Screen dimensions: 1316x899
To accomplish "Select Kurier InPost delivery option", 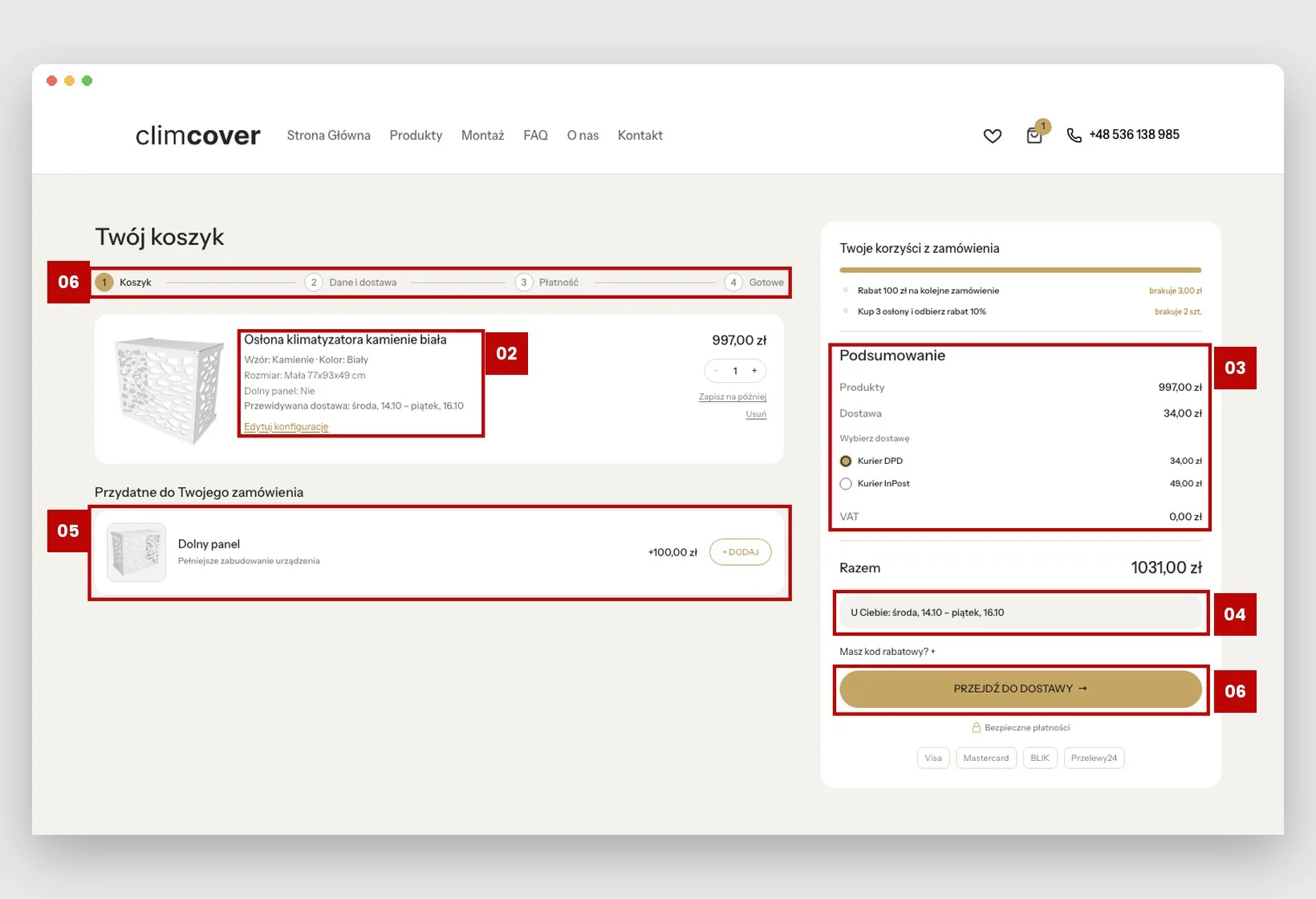I will click(x=846, y=484).
